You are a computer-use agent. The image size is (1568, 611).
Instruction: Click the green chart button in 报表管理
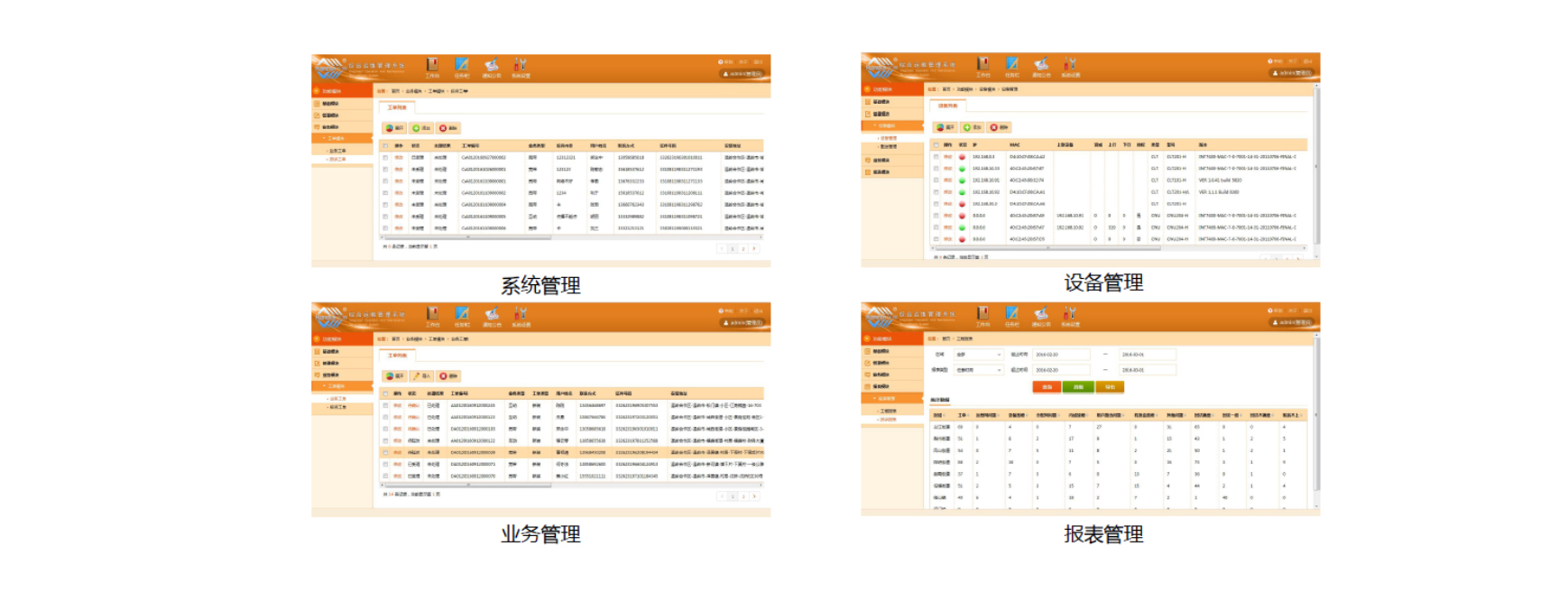pos(1078,387)
